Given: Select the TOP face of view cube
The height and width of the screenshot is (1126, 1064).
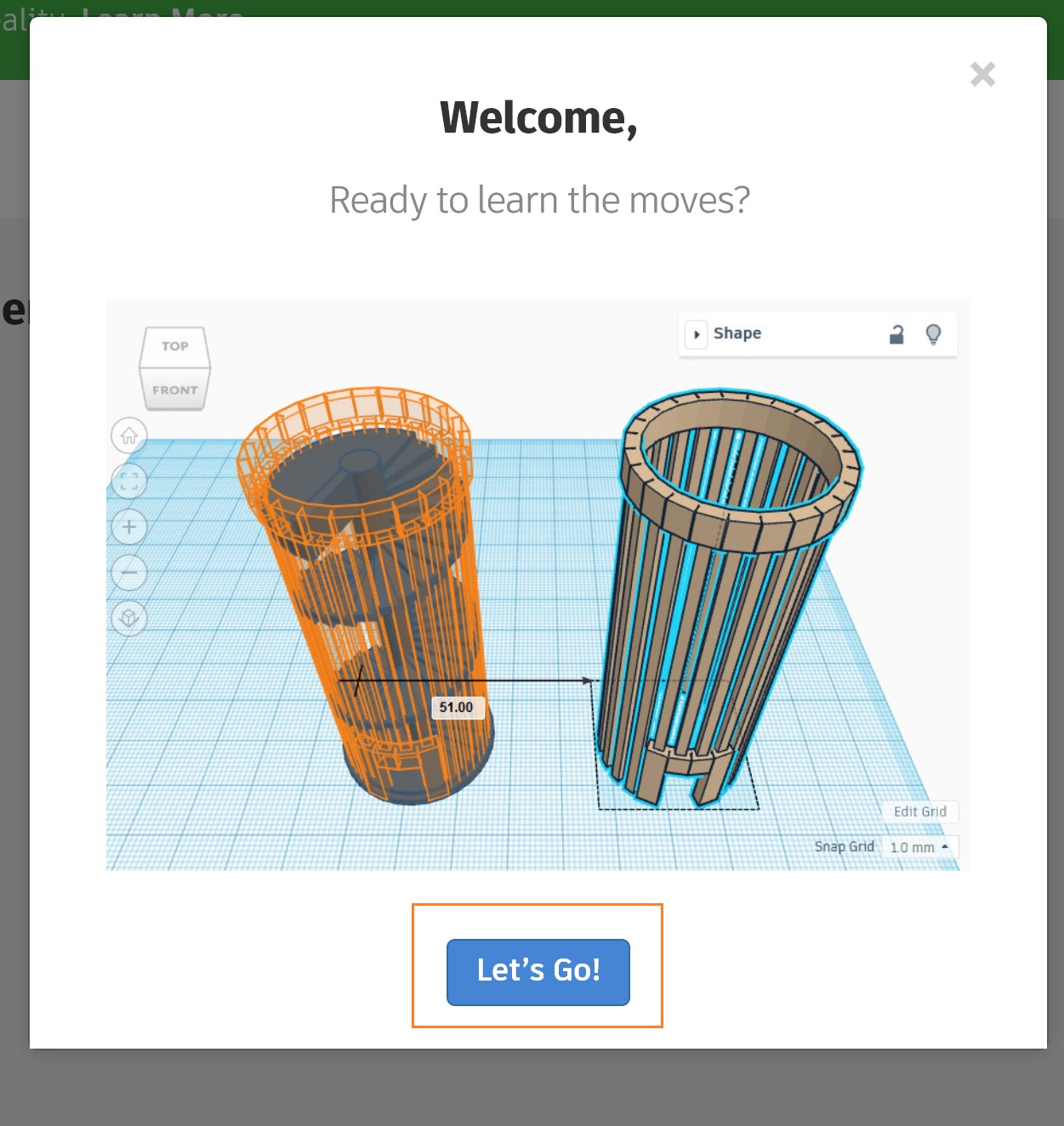Looking at the screenshot, I should point(175,346).
